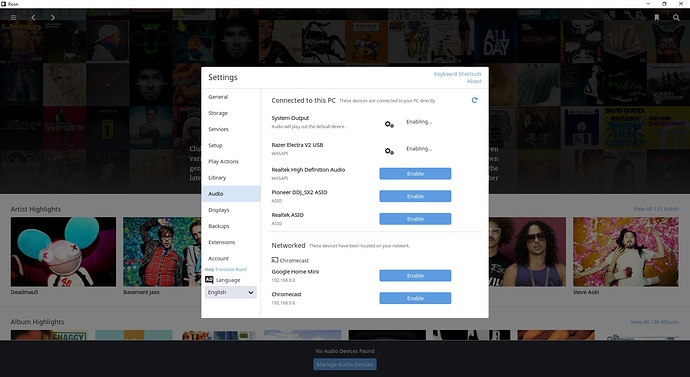Open the Basement Jaxx artist thumbnail
This screenshot has height=377, width=690.
[x=162, y=252]
